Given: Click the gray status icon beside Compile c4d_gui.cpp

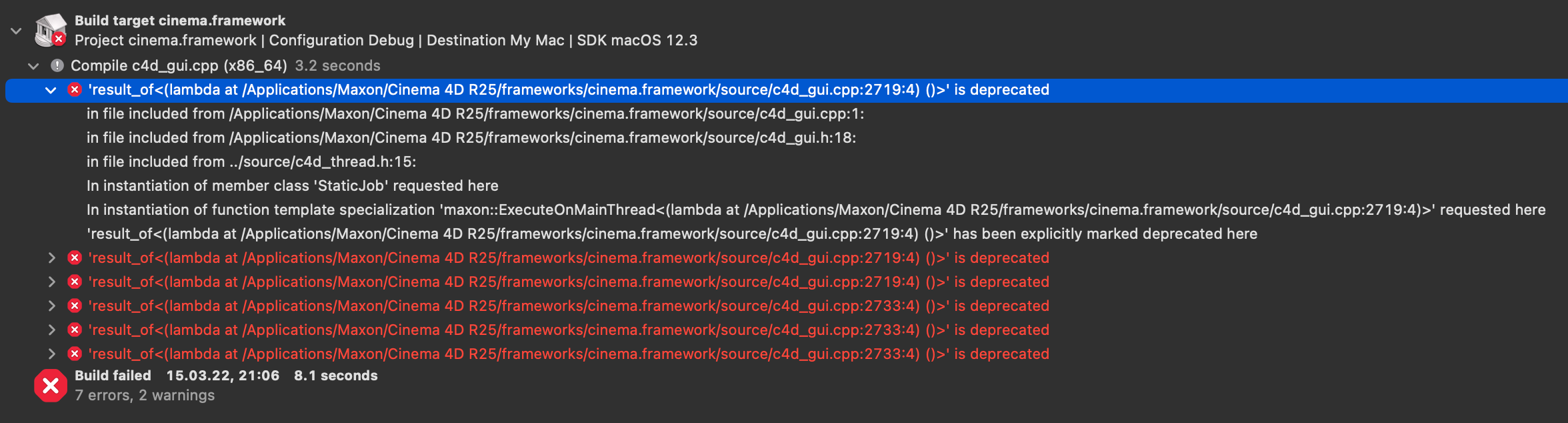Looking at the screenshot, I should (57, 65).
